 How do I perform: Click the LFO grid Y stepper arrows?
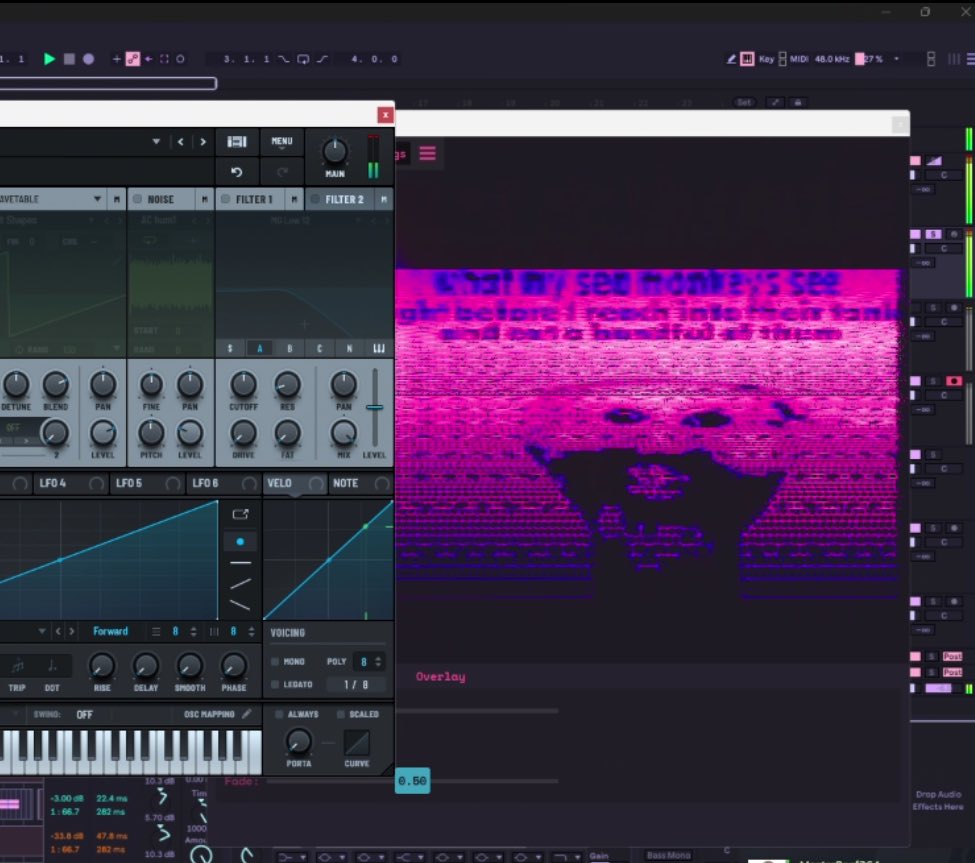(251, 632)
